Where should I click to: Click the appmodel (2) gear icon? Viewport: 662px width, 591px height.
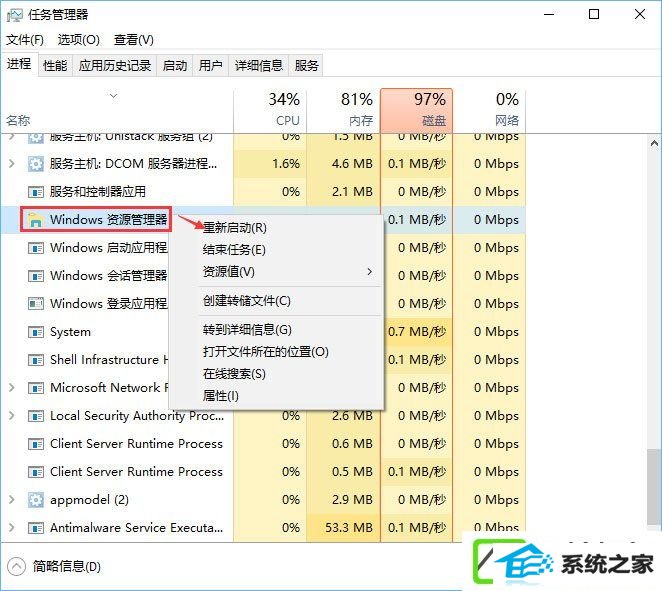(35, 500)
